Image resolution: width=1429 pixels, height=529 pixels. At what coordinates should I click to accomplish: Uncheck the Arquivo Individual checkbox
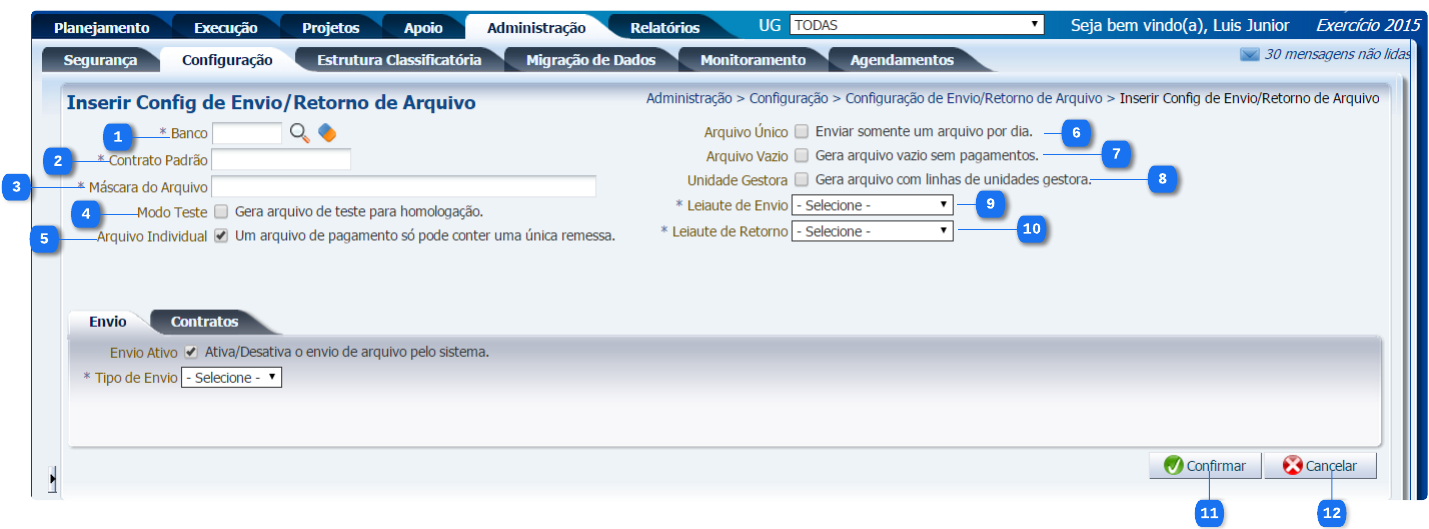point(221,237)
